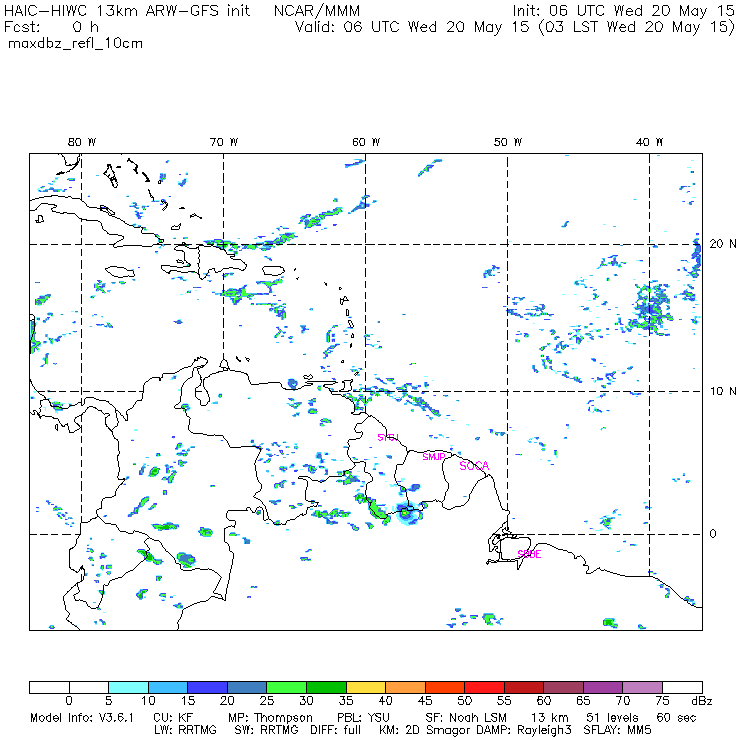Pick the yellow 35–40 dBz swatch
The image size is (740, 740).
(x=366, y=687)
